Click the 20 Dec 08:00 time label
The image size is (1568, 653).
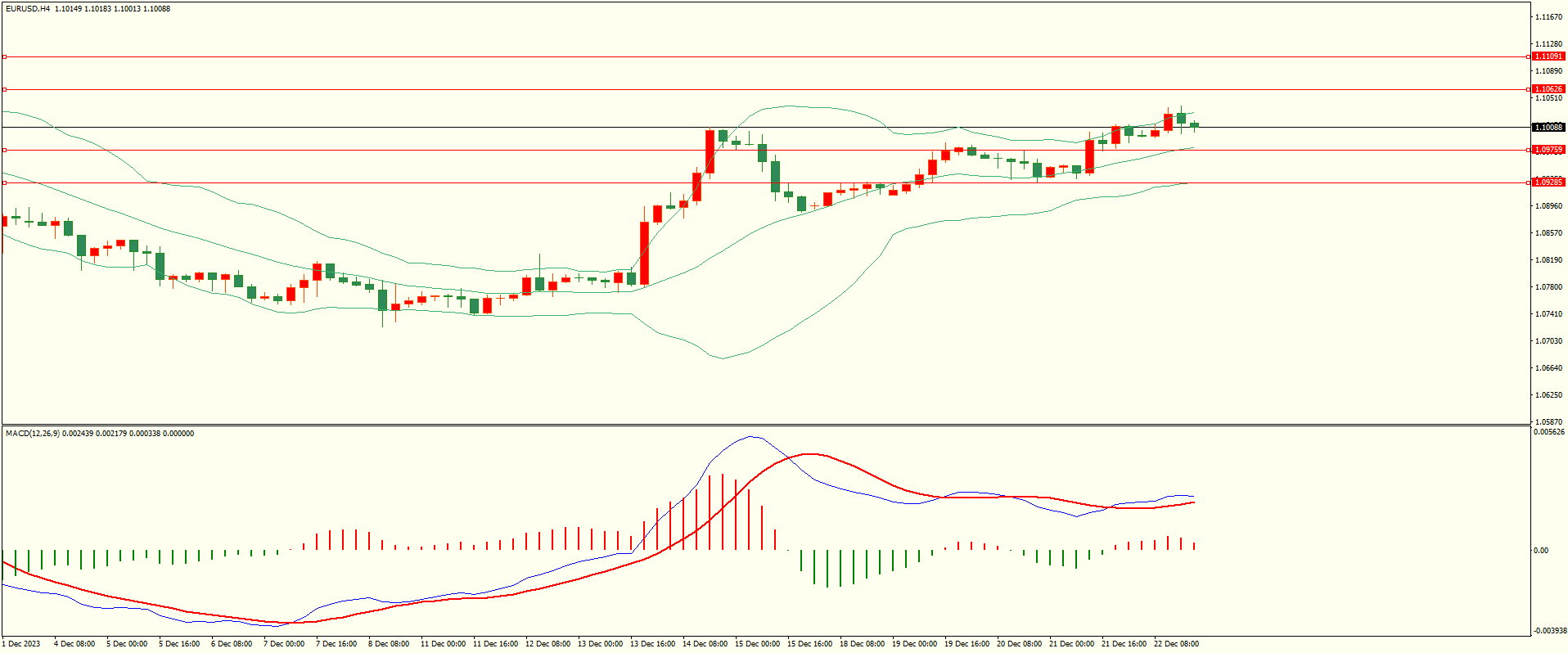click(x=1019, y=644)
